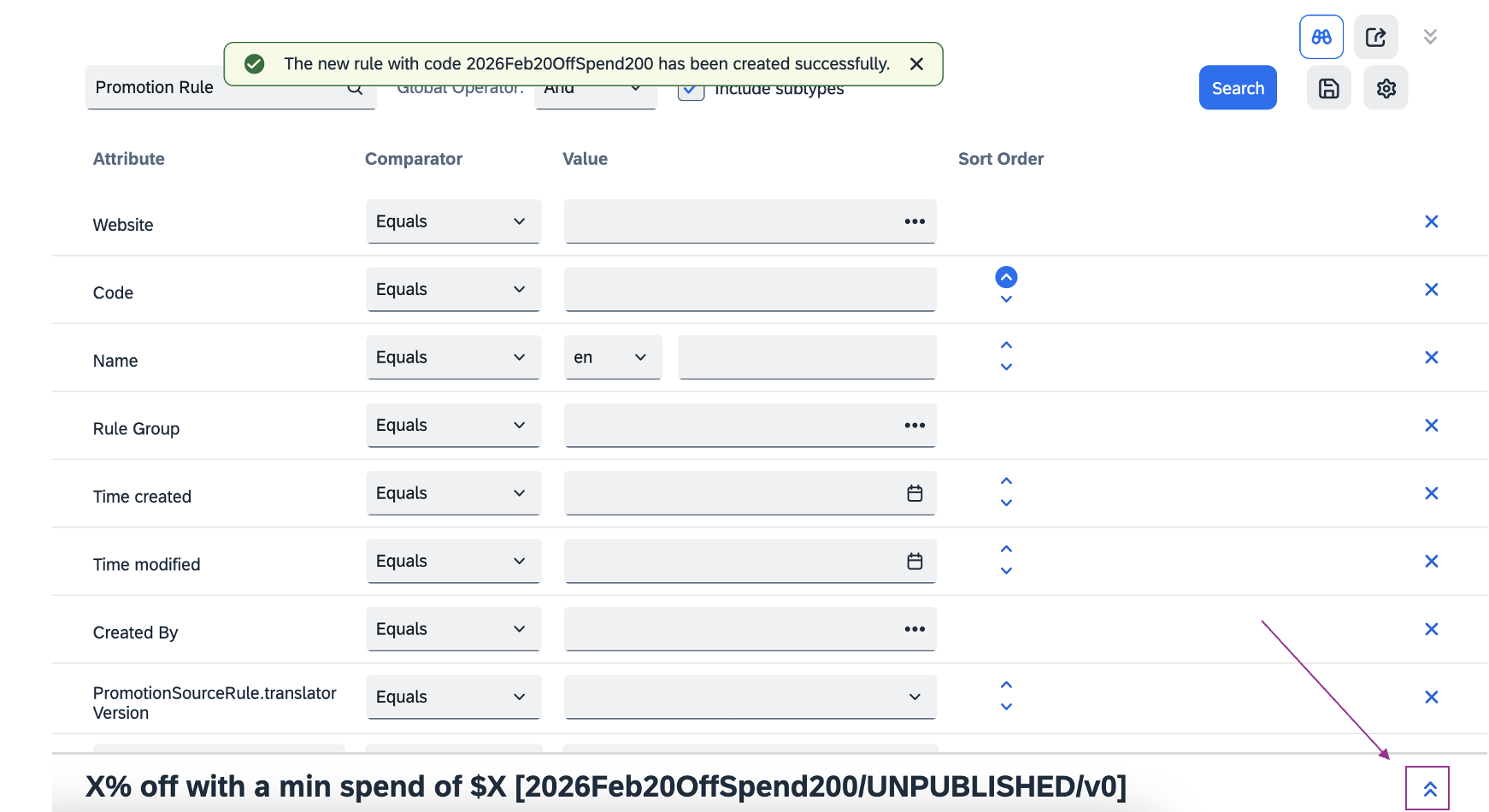This screenshot has height=812, width=1489.
Task: Open search settings gear icon
Action: coord(1386,88)
